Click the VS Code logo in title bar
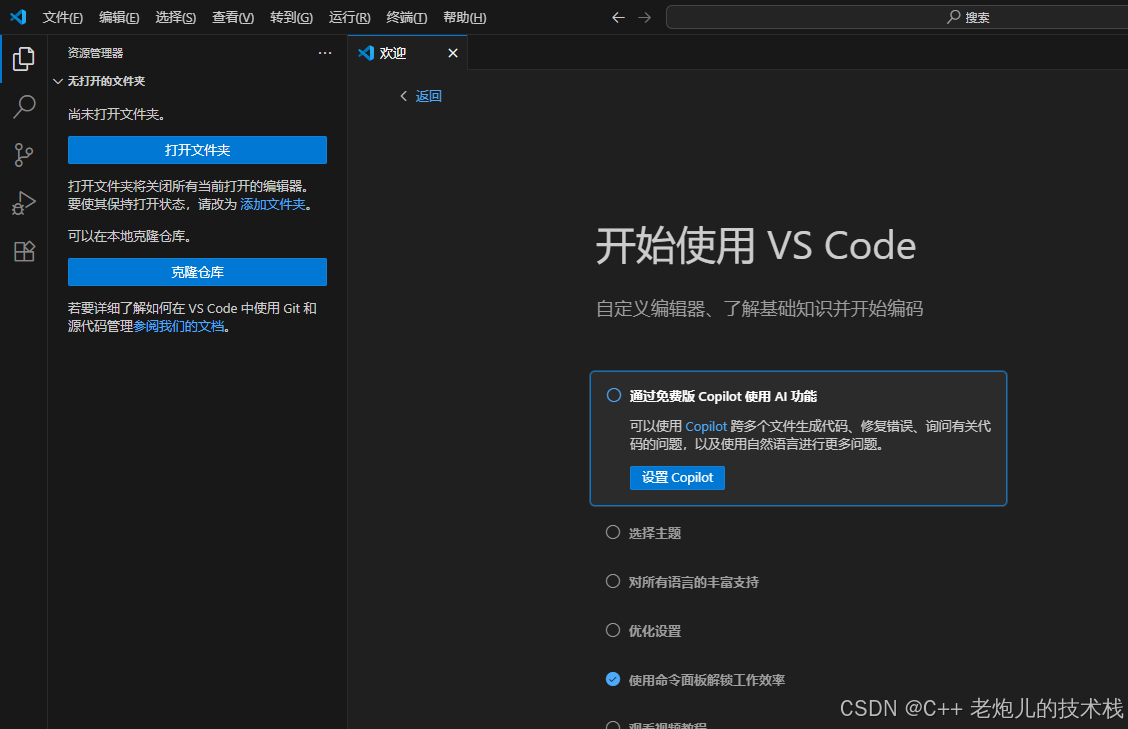The image size is (1128, 729). click(x=18, y=17)
